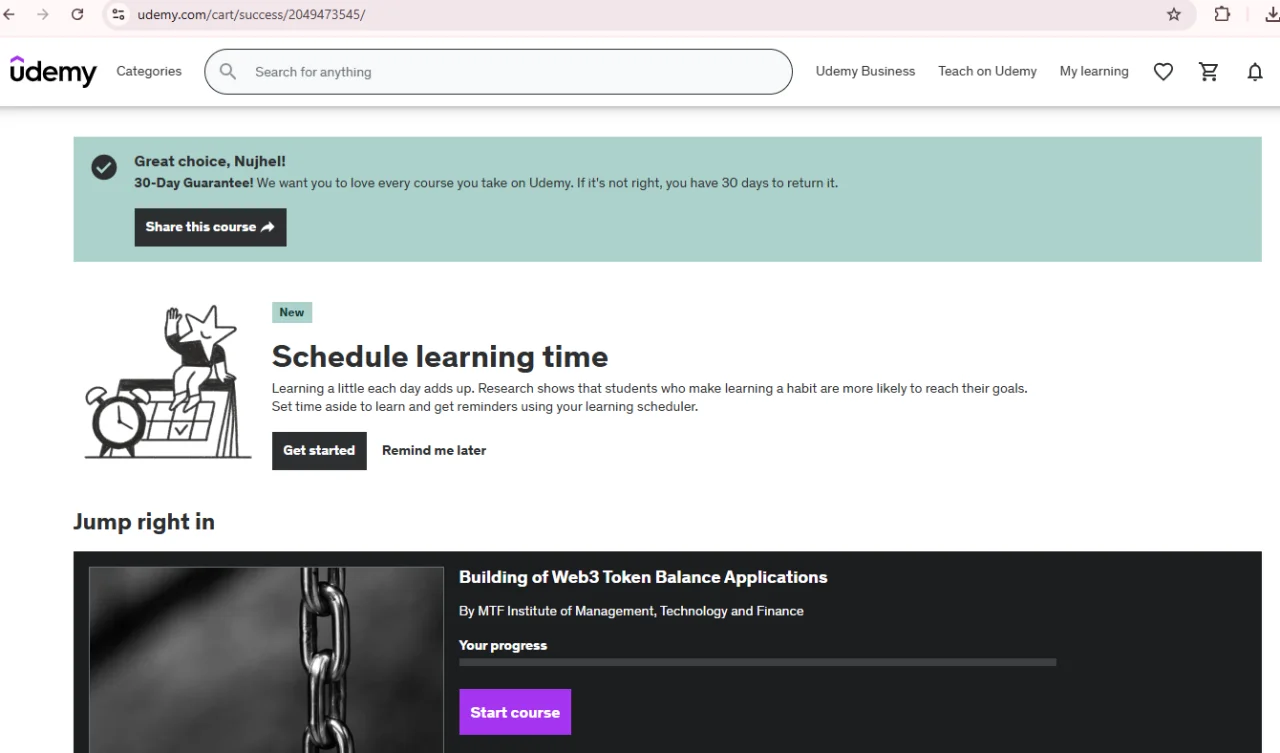Click the browser forward arrow
This screenshot has height=753, width=1280.
[42, 14]
